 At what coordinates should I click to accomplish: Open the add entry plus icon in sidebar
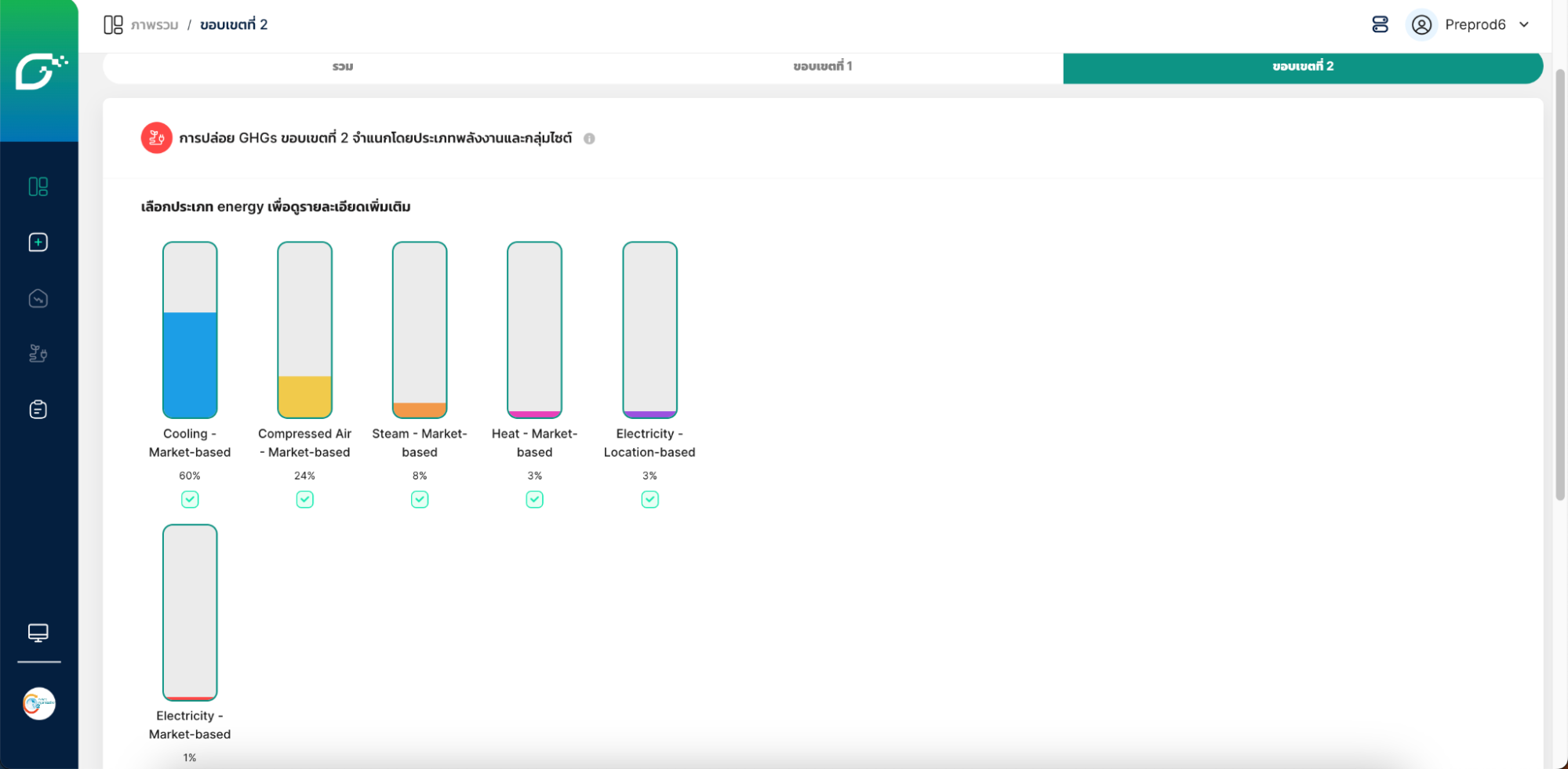(38, 242)
